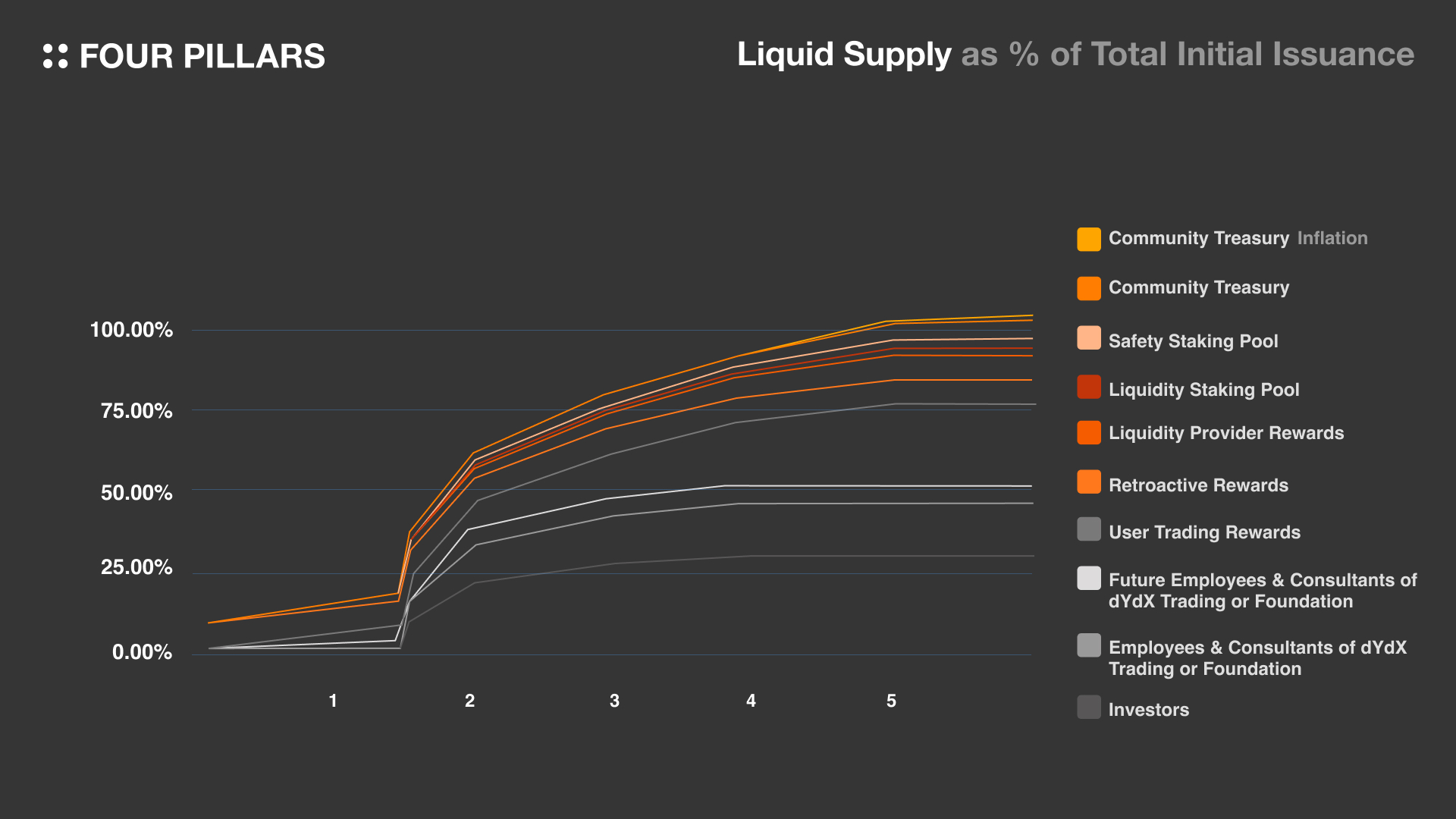
Task: Select the Safety Staking Pool legend swatch
Action: 1089,338
